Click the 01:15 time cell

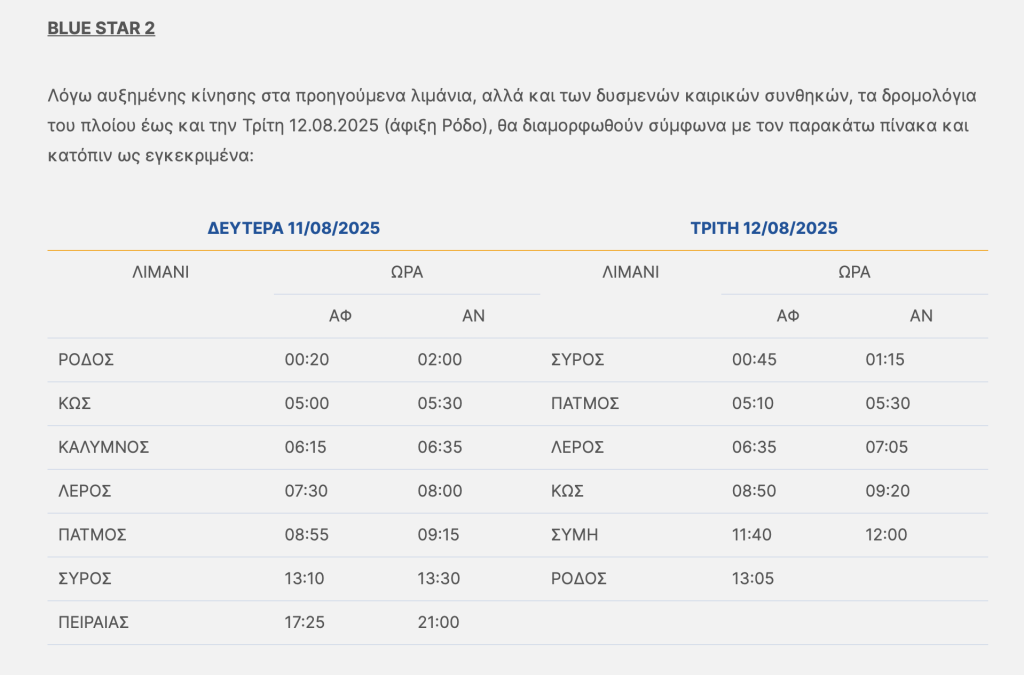click(885, 360)
